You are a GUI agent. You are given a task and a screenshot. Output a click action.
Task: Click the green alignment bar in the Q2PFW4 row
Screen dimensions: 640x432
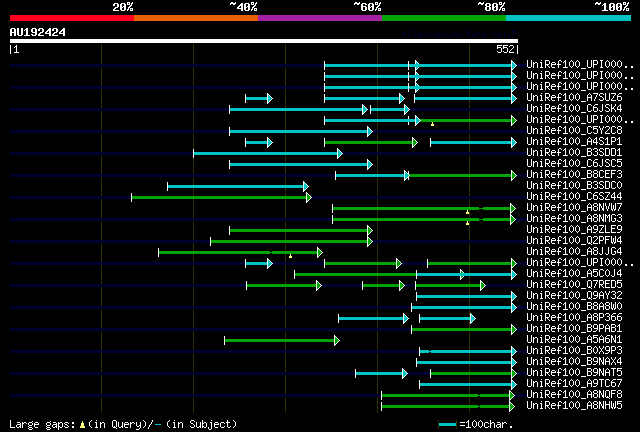291,242
